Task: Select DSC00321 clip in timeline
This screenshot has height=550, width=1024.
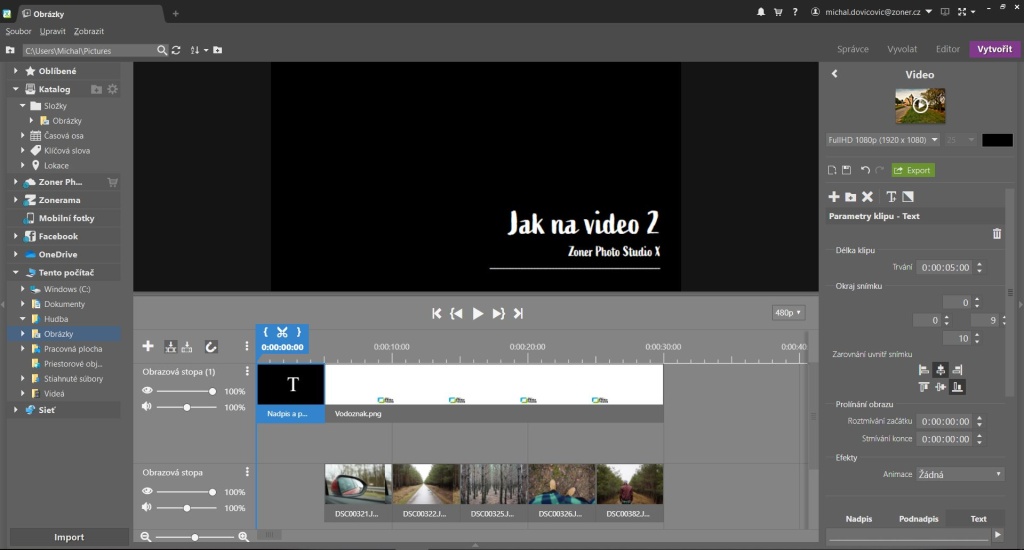Action: pyautogui.click(x=358, y=492)
